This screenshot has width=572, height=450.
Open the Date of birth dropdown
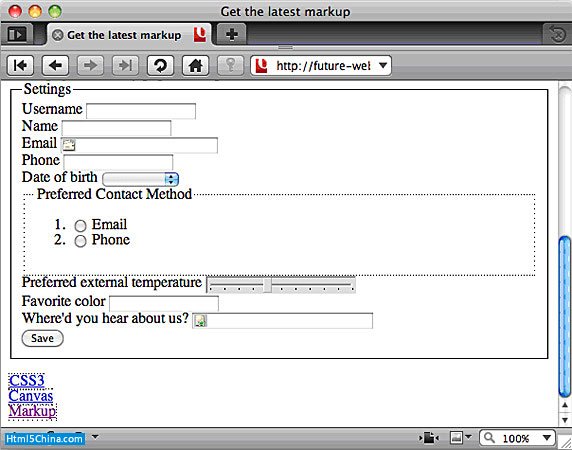[x=140, y=179]
